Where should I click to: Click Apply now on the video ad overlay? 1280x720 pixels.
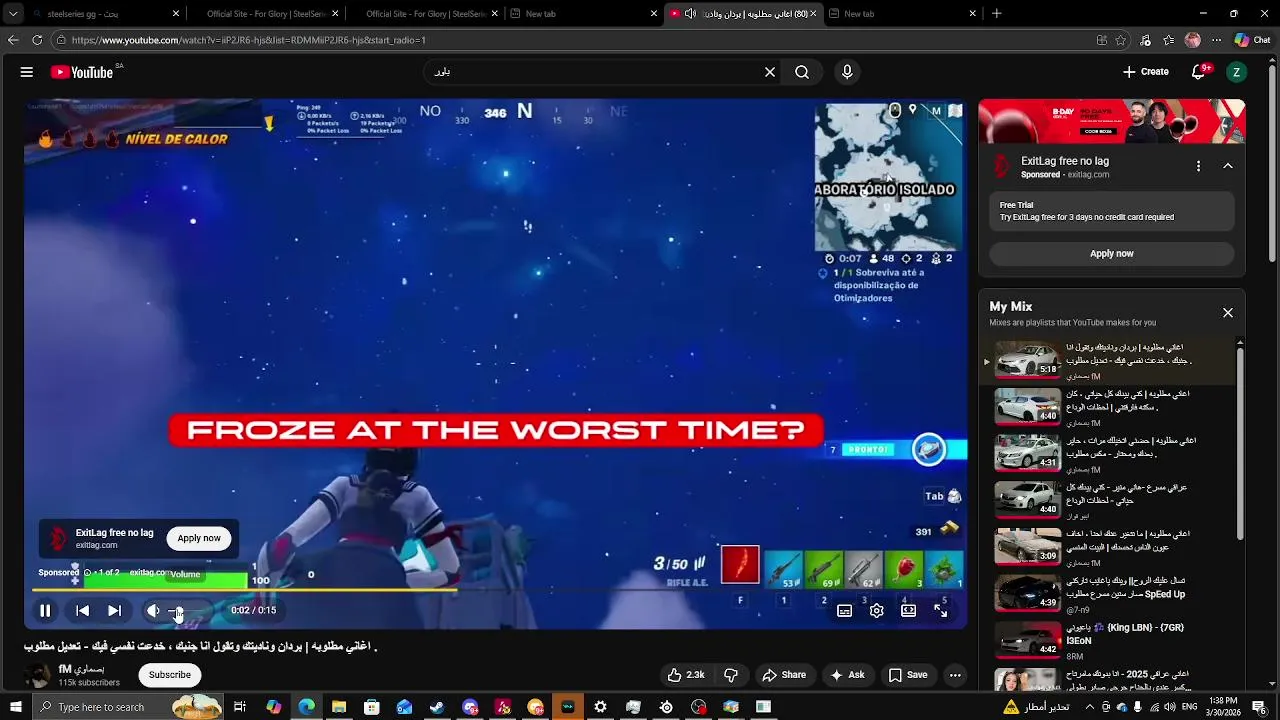click(x=199, y=538)
